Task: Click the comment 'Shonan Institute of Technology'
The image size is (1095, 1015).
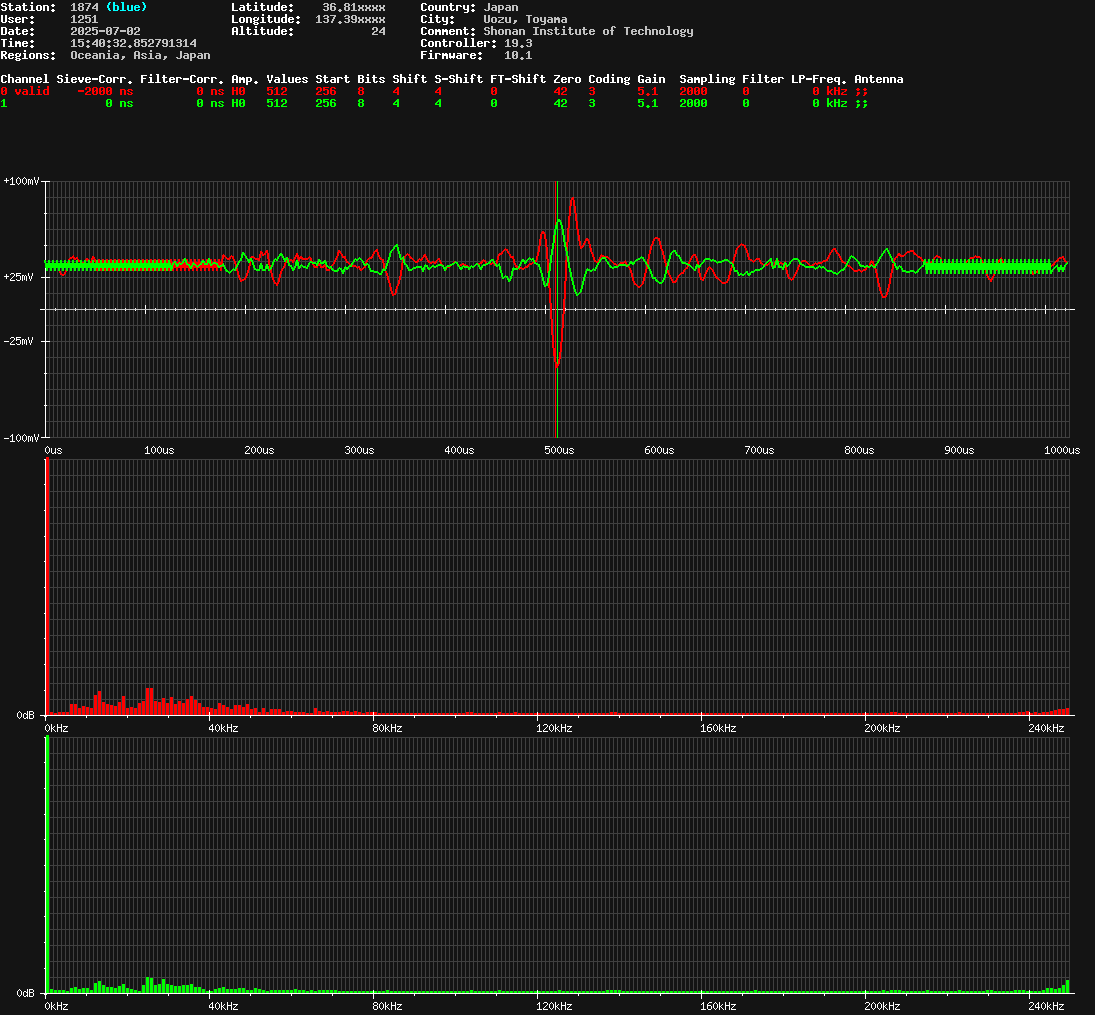Action: pyautogui.click(x=588, y=31)
